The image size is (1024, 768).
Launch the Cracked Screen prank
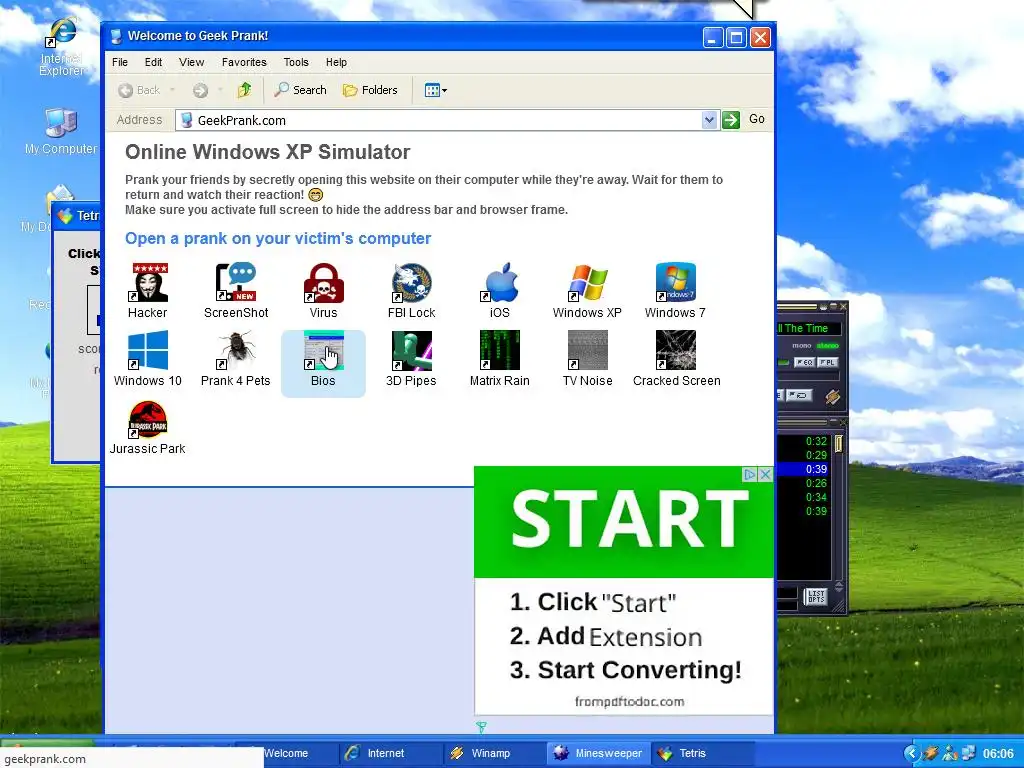(x=677, y=359)
